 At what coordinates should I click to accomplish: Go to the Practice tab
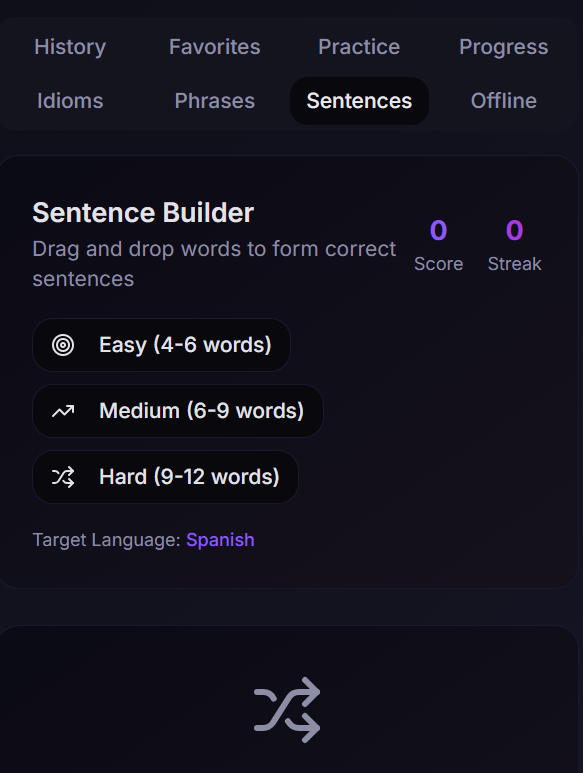(359, 47)
